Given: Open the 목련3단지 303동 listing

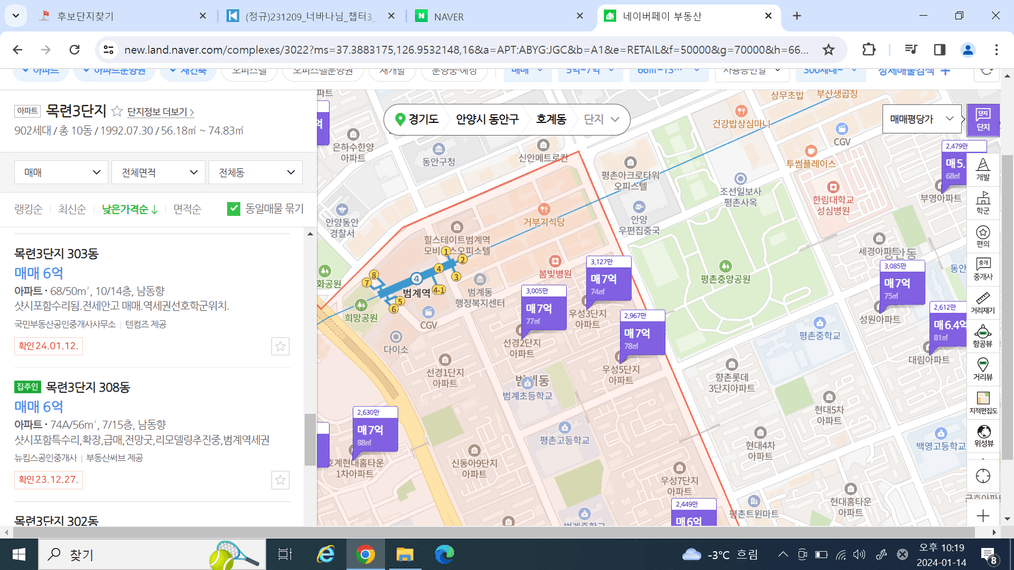Looking at the screenshot, I should 152,301.
